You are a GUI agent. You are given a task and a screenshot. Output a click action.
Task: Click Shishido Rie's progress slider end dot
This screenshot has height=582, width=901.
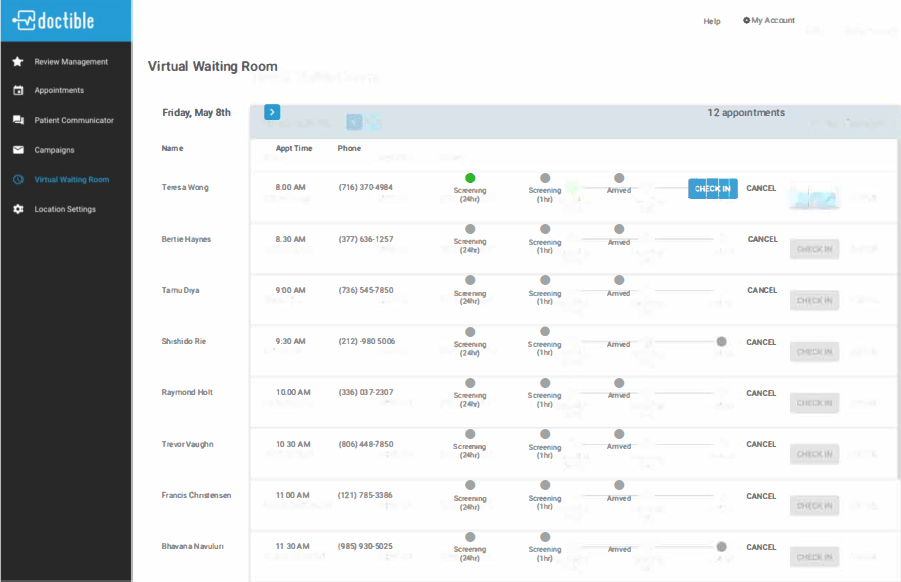721,341
